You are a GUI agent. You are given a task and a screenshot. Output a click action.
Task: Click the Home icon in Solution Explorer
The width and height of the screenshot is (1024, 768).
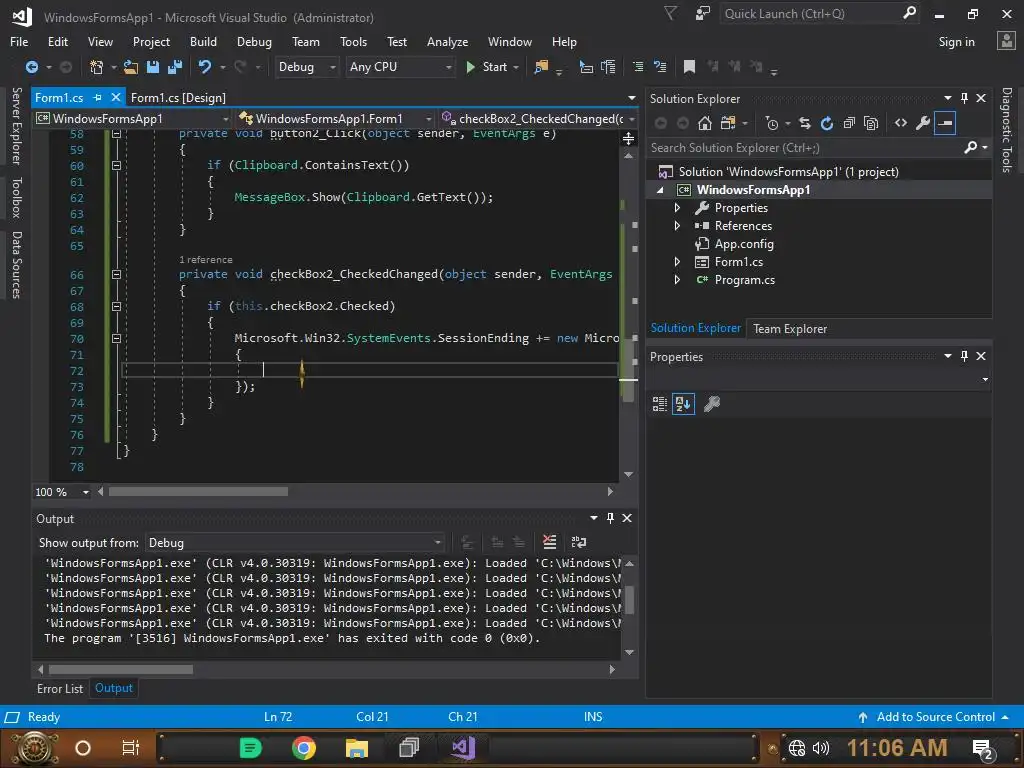705,123
